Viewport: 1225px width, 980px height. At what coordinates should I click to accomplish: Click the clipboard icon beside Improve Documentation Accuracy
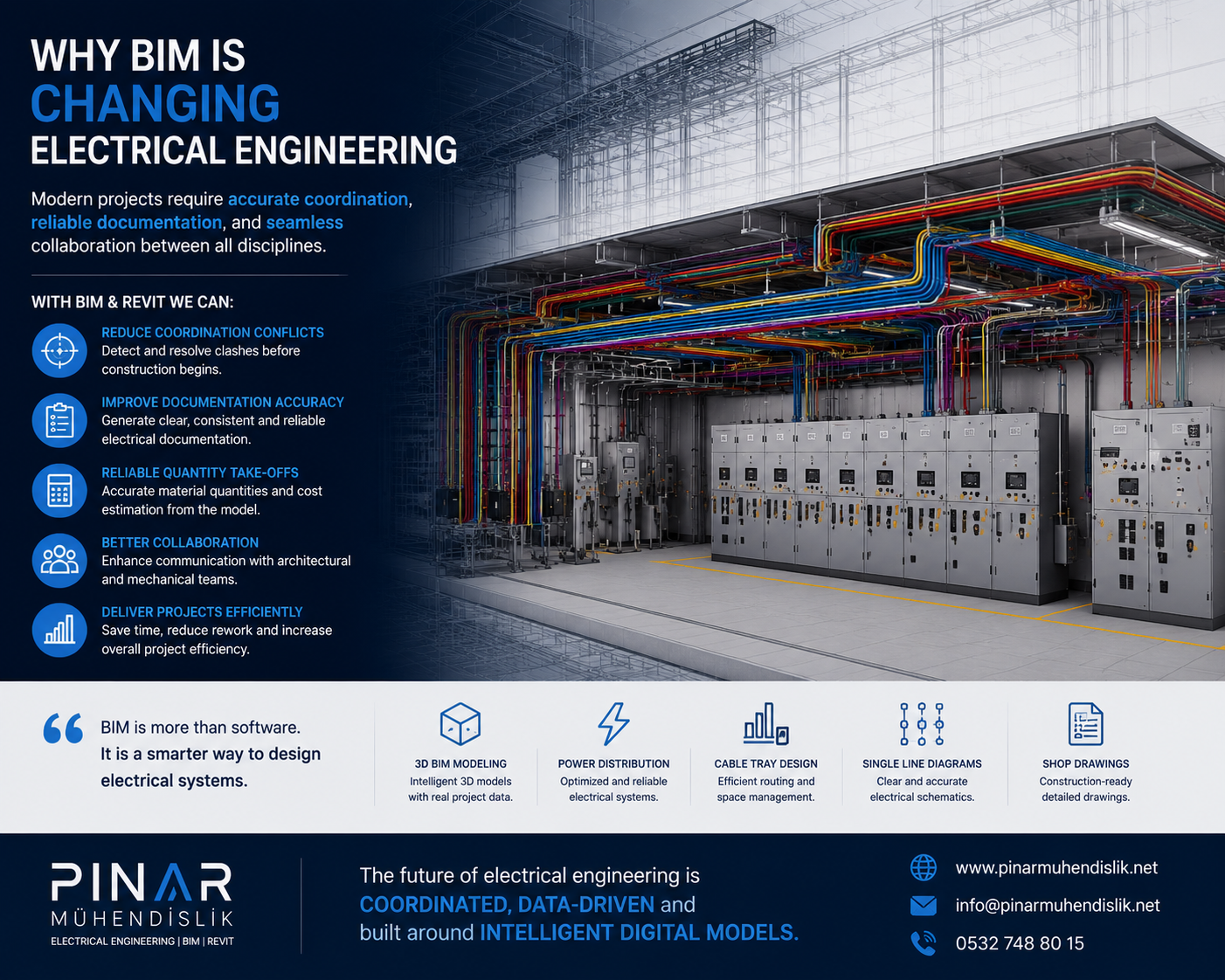pos(59,420)
